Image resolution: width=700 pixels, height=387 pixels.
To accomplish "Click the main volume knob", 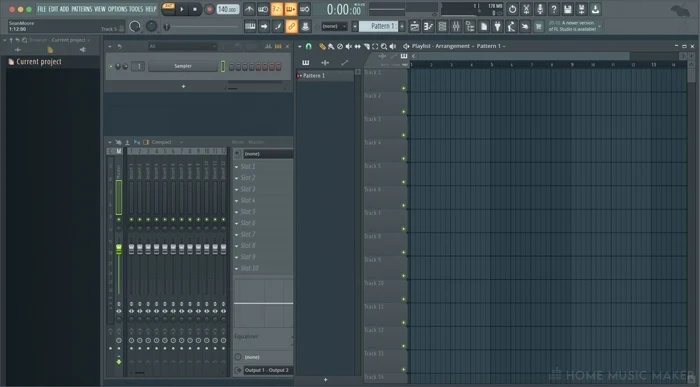I will click(x=135, y=26).
